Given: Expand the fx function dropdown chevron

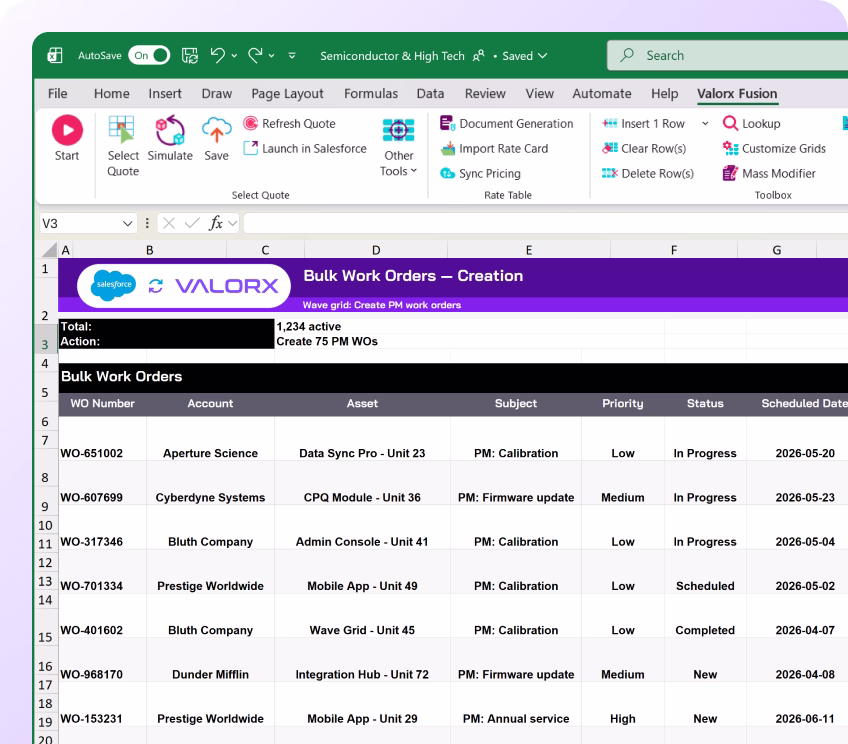Looking at the screenshot, I should click(x=233, y=223).
